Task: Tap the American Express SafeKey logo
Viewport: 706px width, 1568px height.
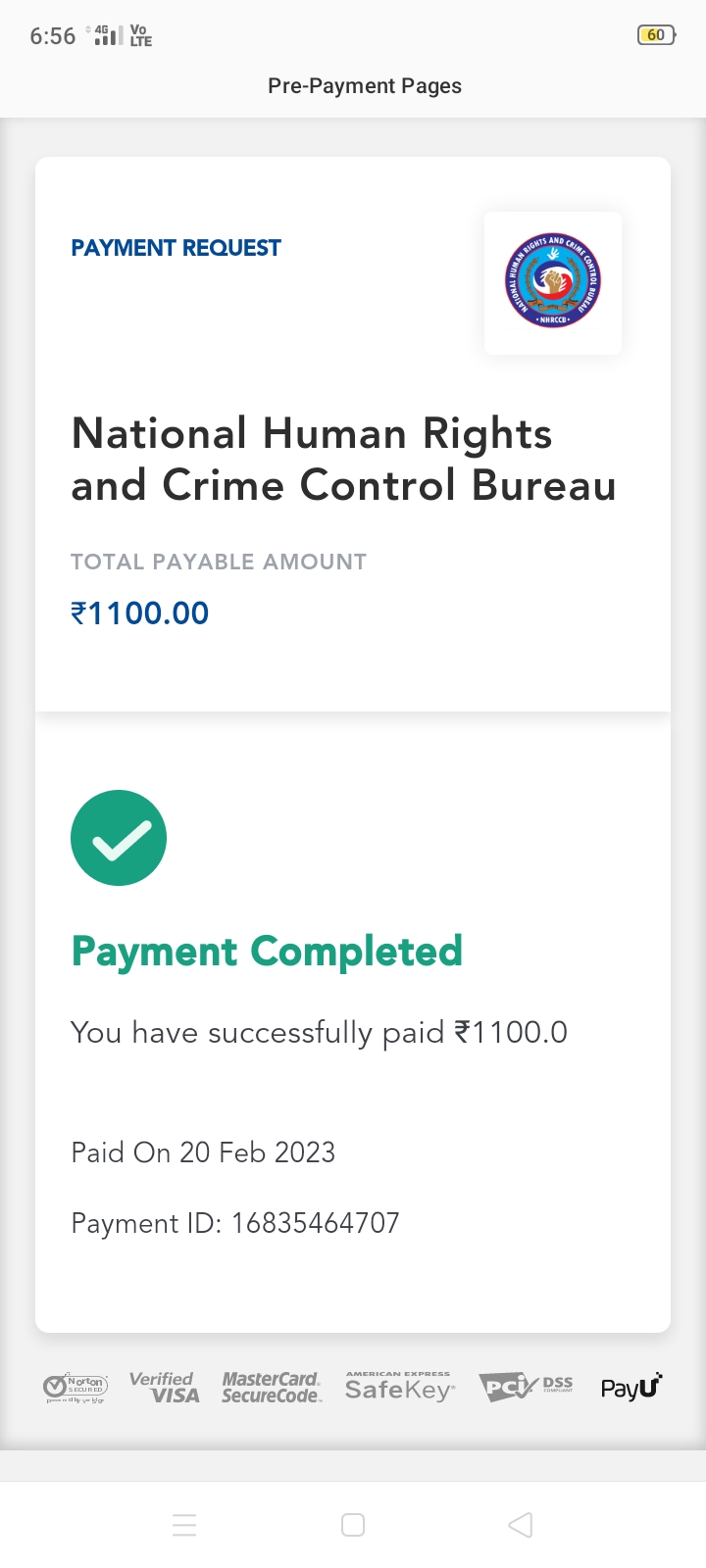Action: coord(399,1388)
